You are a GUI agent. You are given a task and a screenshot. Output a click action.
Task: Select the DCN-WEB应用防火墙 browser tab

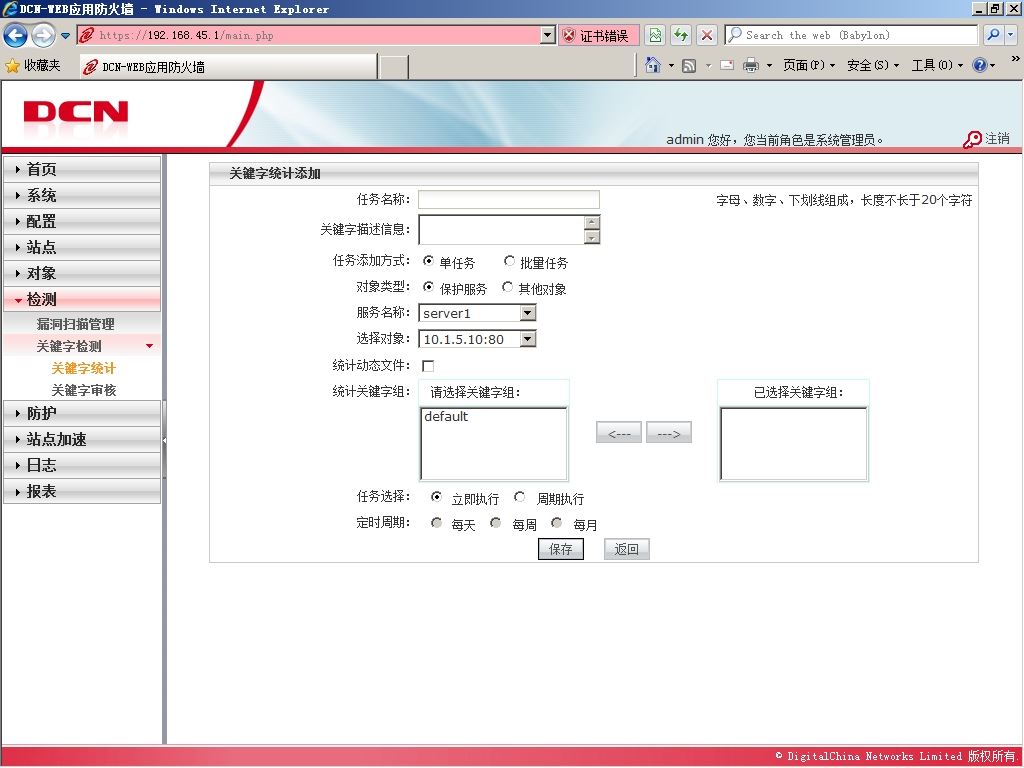point(228,67)
